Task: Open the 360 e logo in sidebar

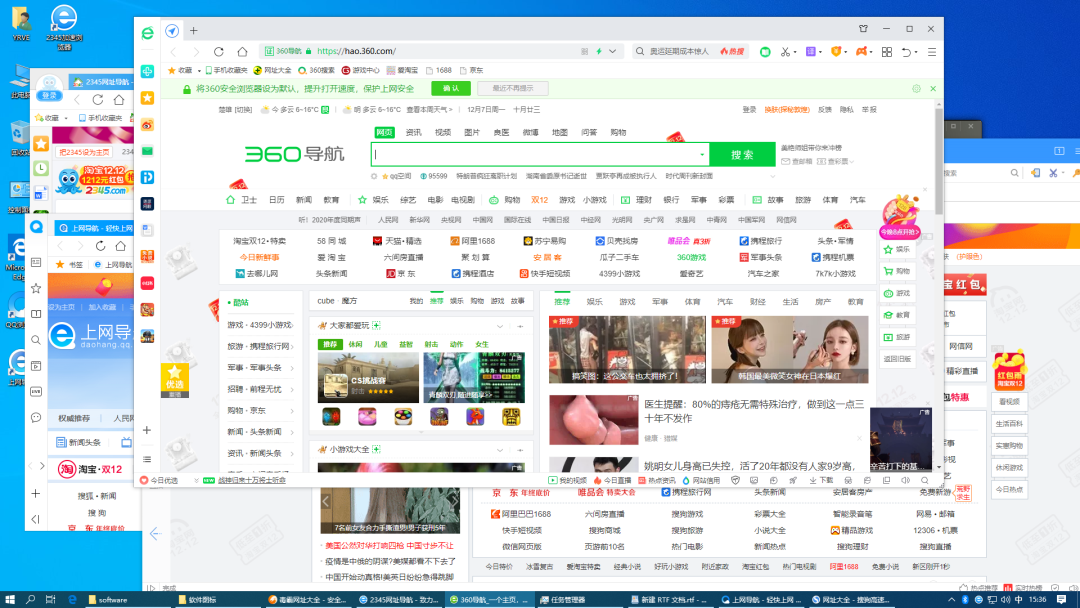Action: pos(147,33)
